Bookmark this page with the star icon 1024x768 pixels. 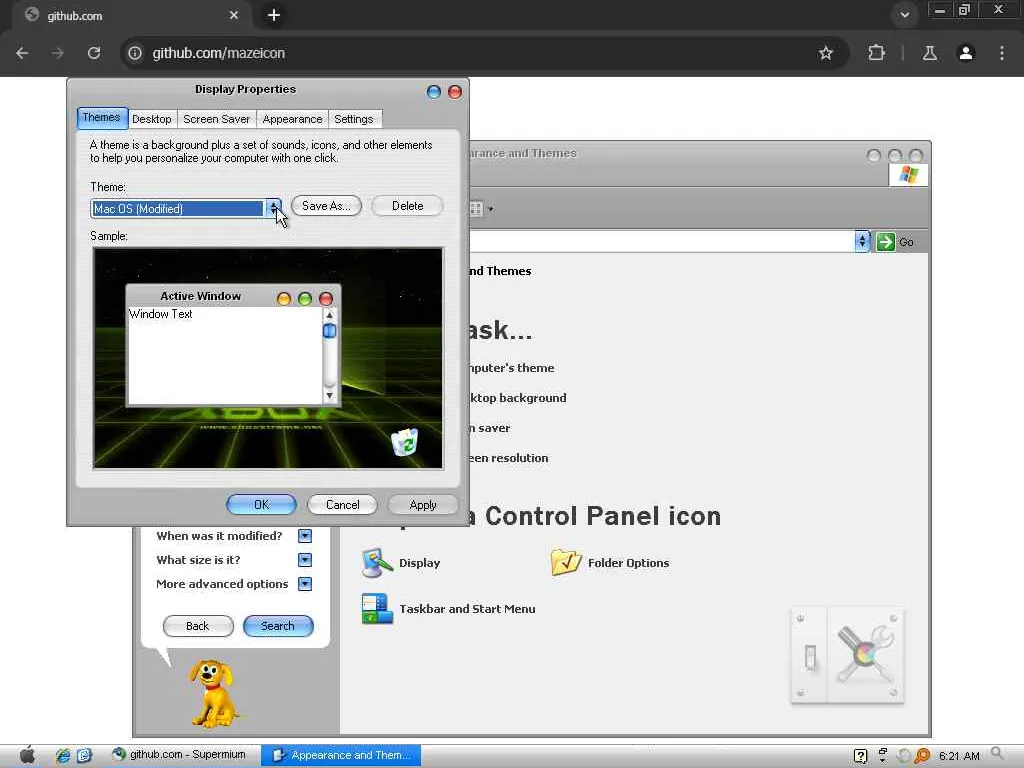pyautogui.click(x=825, y=54)
